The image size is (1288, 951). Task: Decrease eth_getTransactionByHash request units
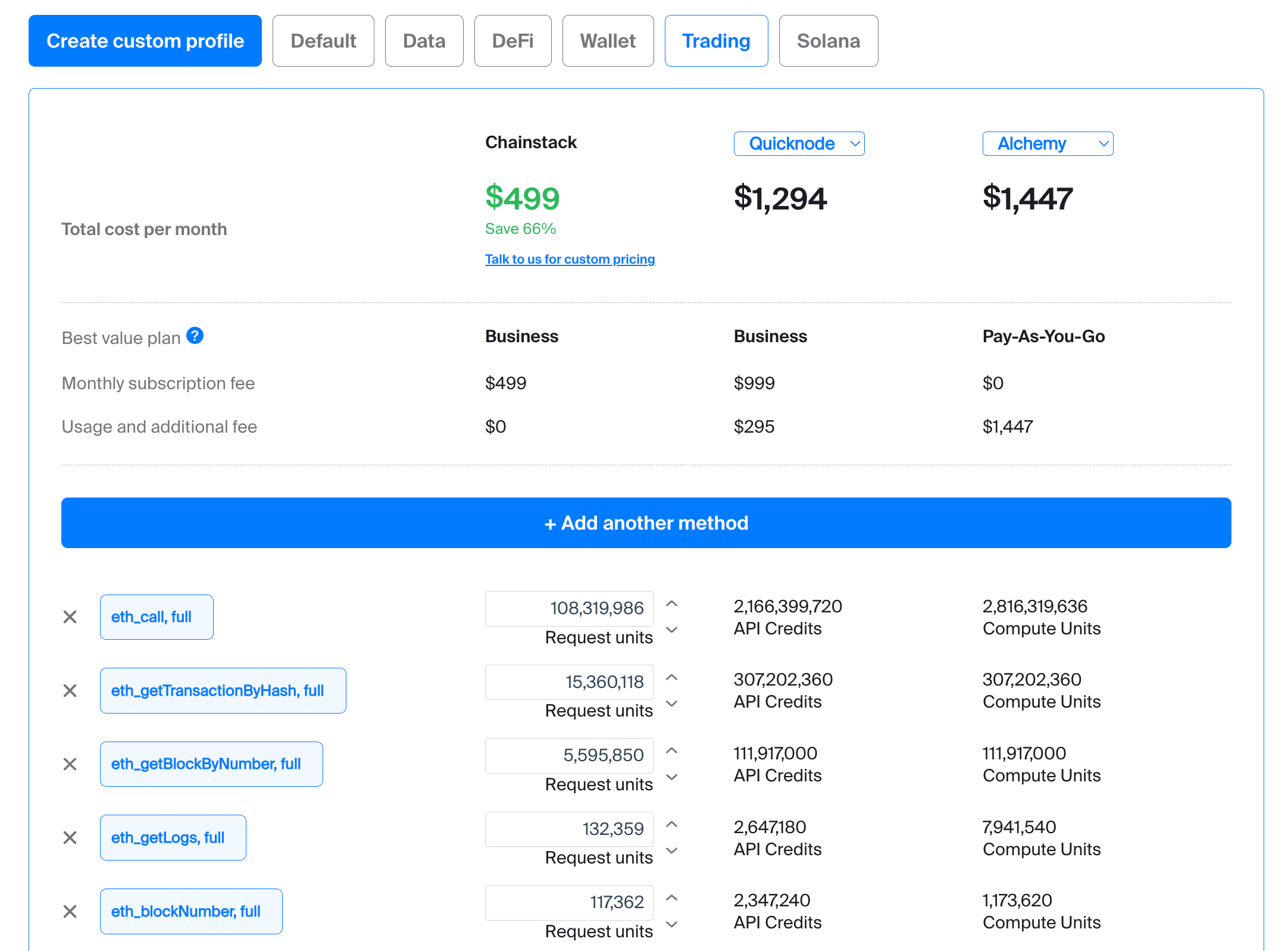pos(672,704)
